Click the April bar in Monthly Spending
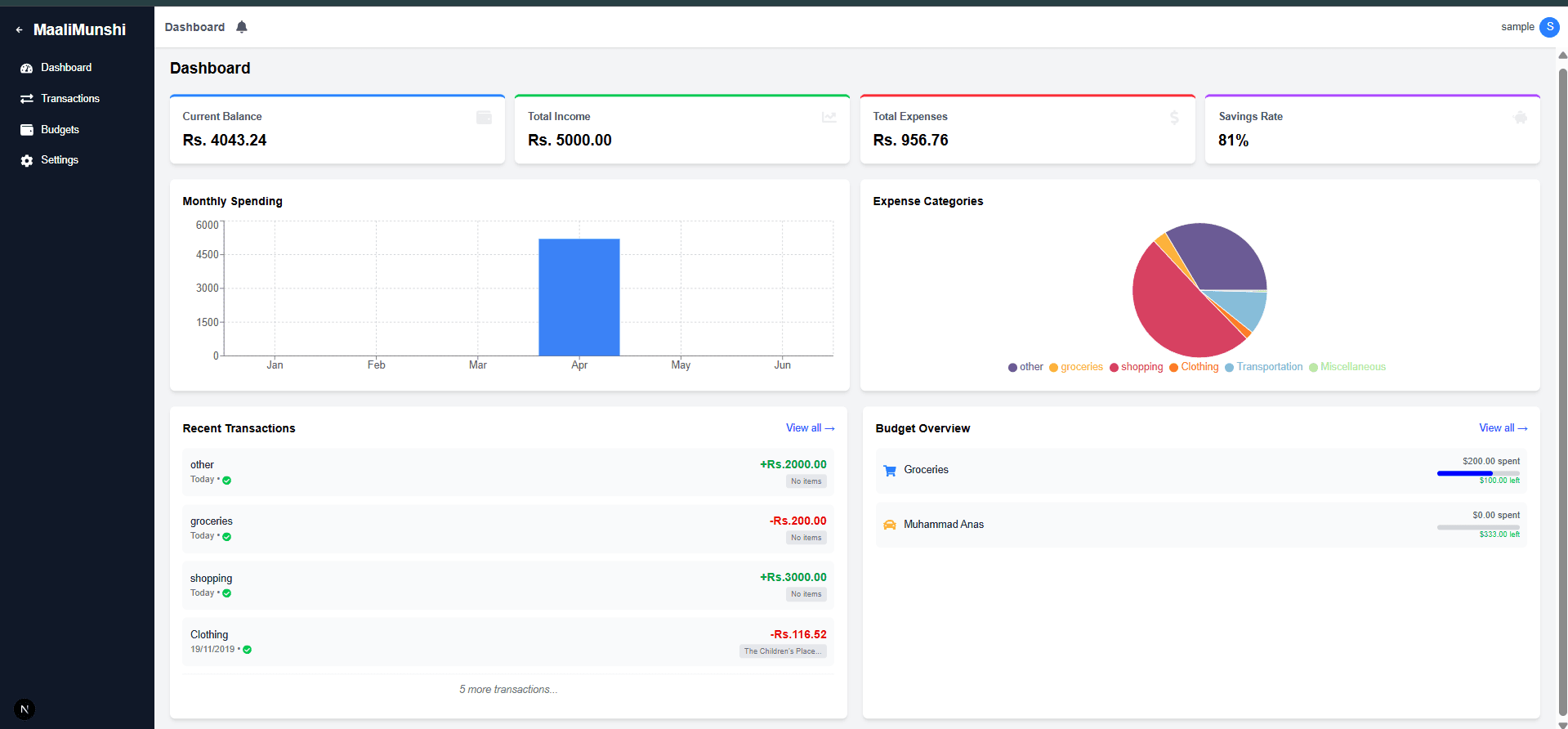Viewport: 1568px width, 729px height. 579,297
